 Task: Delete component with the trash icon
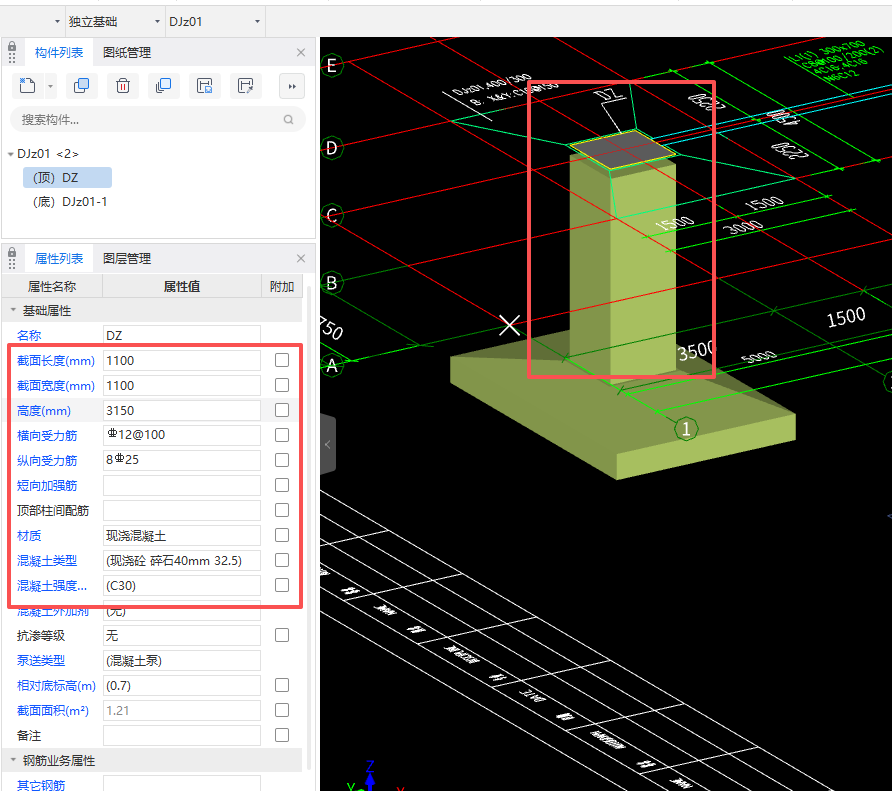click(122, 86)
